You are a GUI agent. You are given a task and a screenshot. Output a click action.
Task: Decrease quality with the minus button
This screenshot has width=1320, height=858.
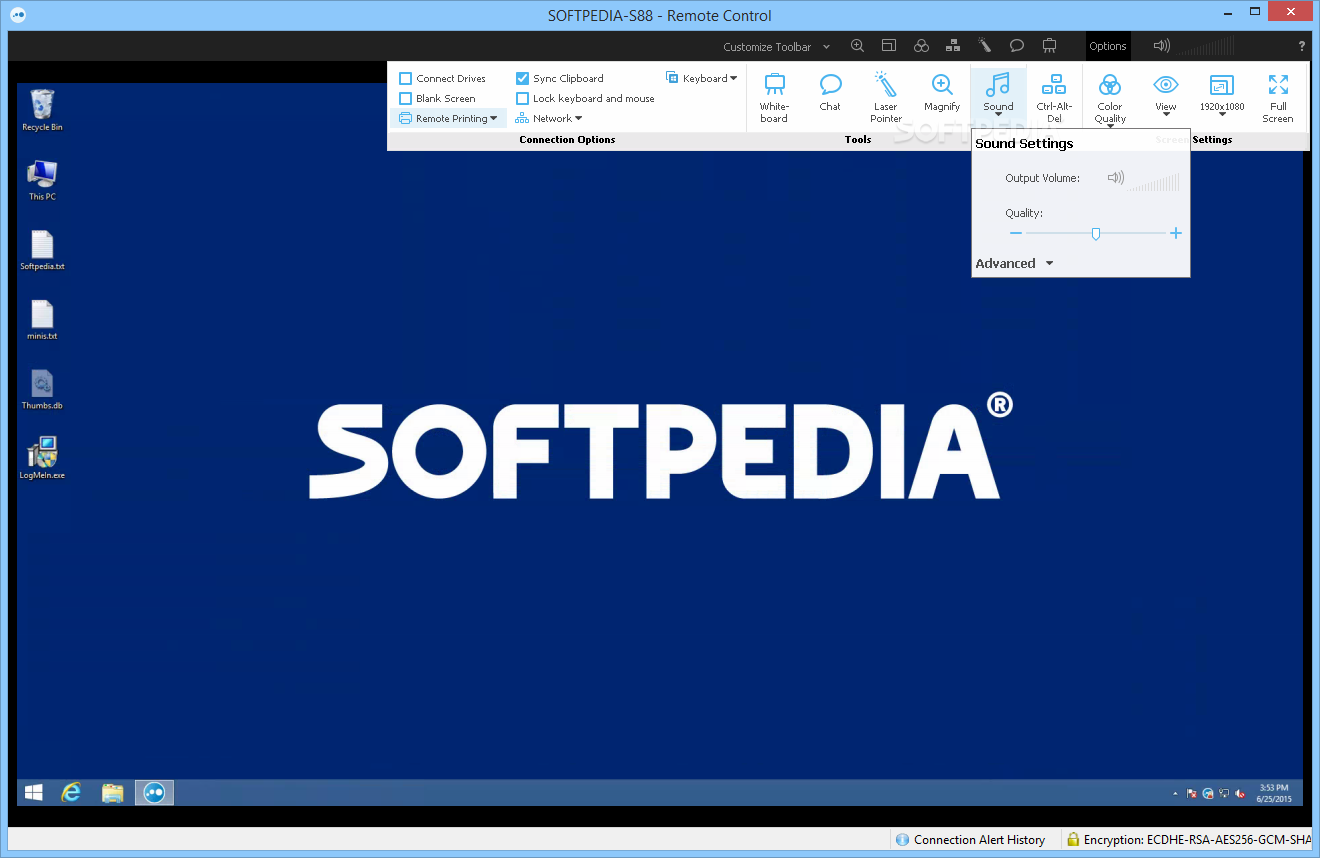[1016, 233]
